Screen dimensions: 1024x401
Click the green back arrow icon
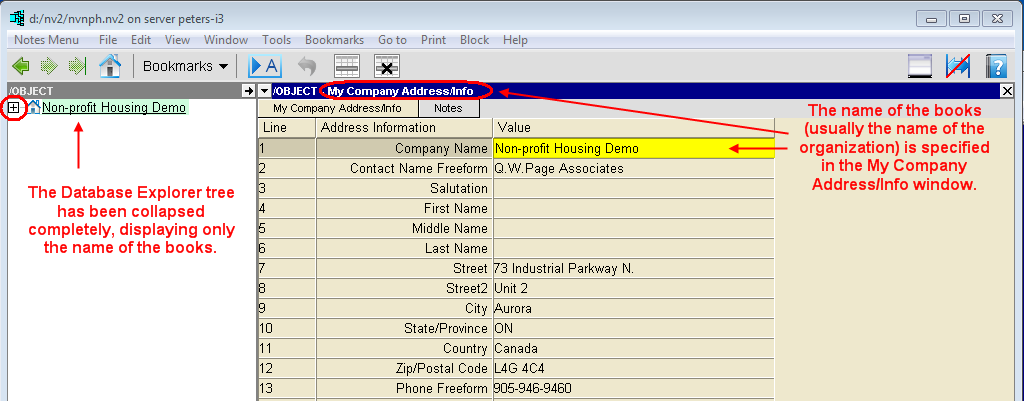coord(20,66)
